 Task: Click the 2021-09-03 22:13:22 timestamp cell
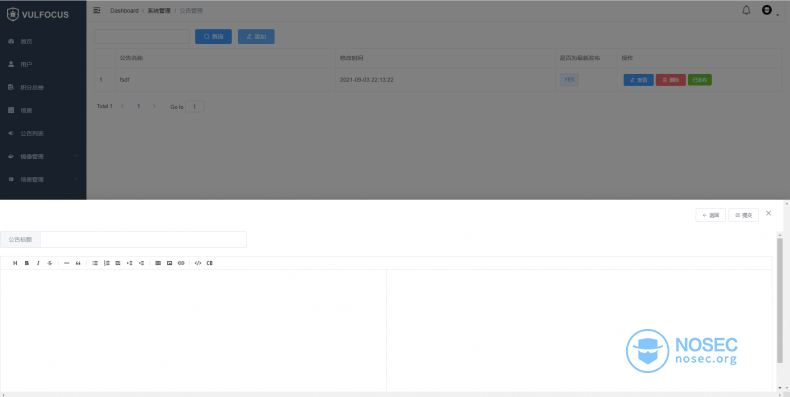click(445, 80)
